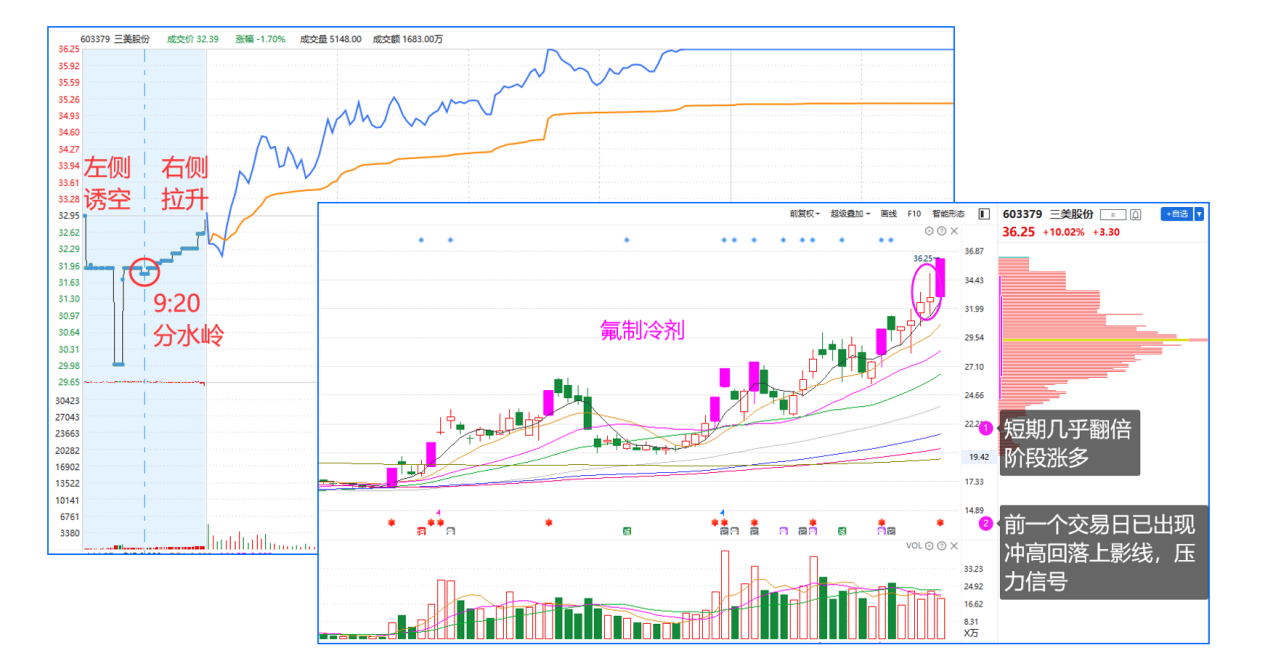Screen dimensions: 1265x661
Task: Click the pink annotation marker numbered 1
Action: [x=985, y=428]
